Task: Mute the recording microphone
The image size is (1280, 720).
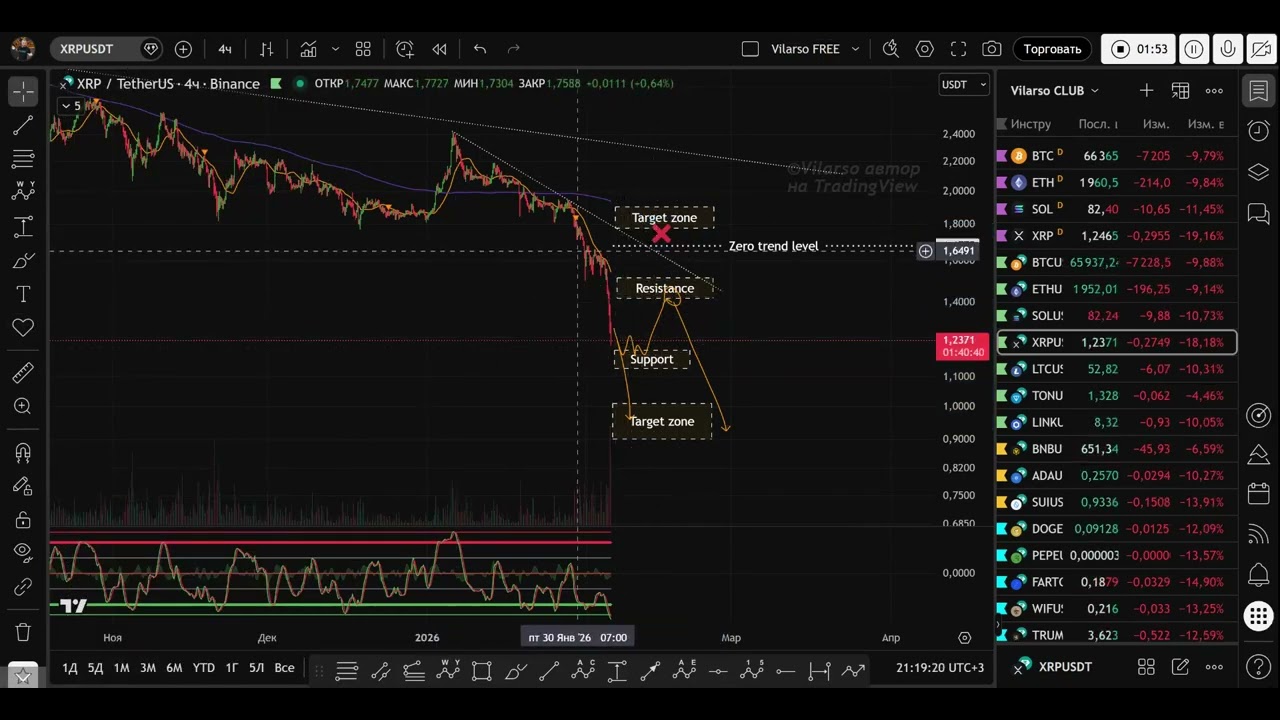Action: (x=1228, y=49)
